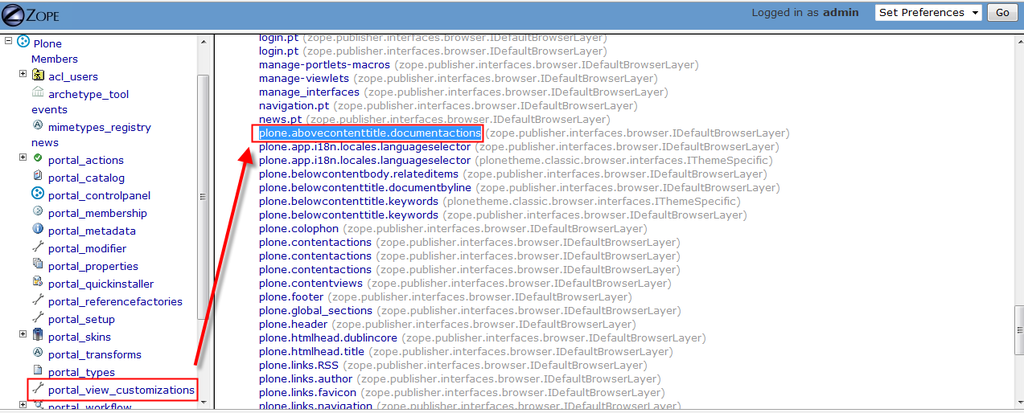Open plone.global_sections link
Viewport: 1024px width, 413px height.
315,311
